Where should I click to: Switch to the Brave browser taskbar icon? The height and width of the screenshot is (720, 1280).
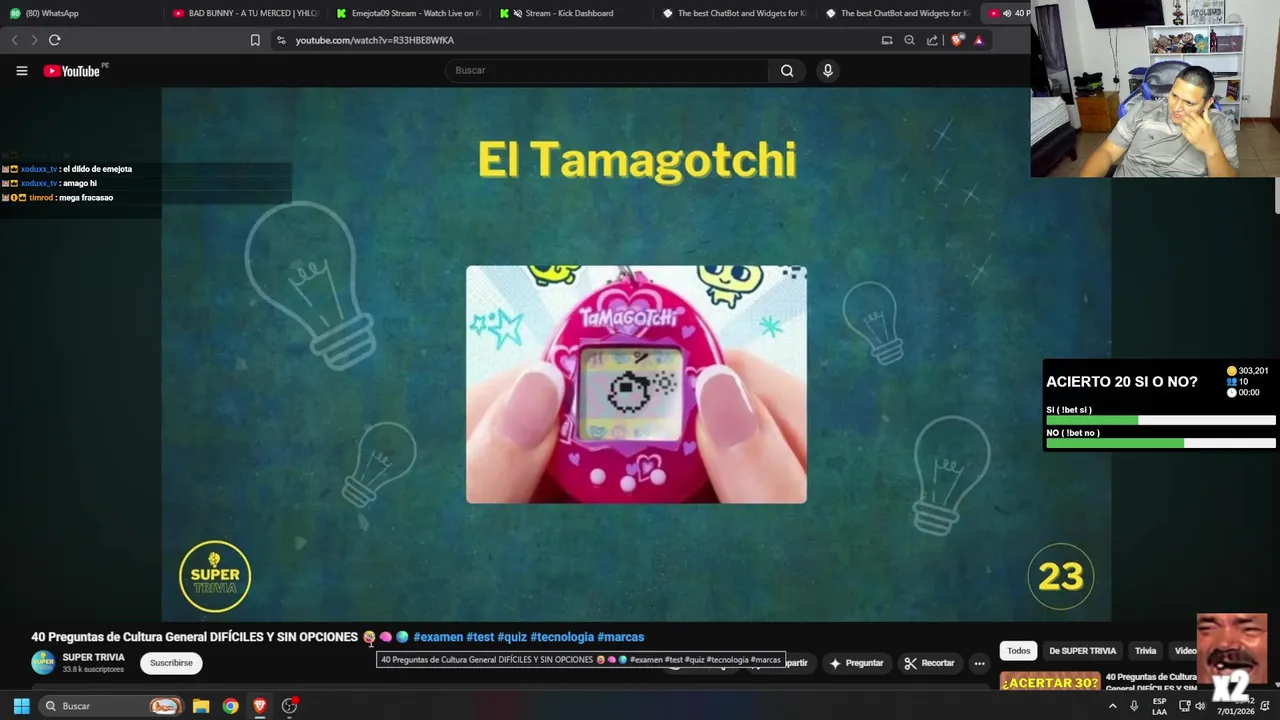260,706
